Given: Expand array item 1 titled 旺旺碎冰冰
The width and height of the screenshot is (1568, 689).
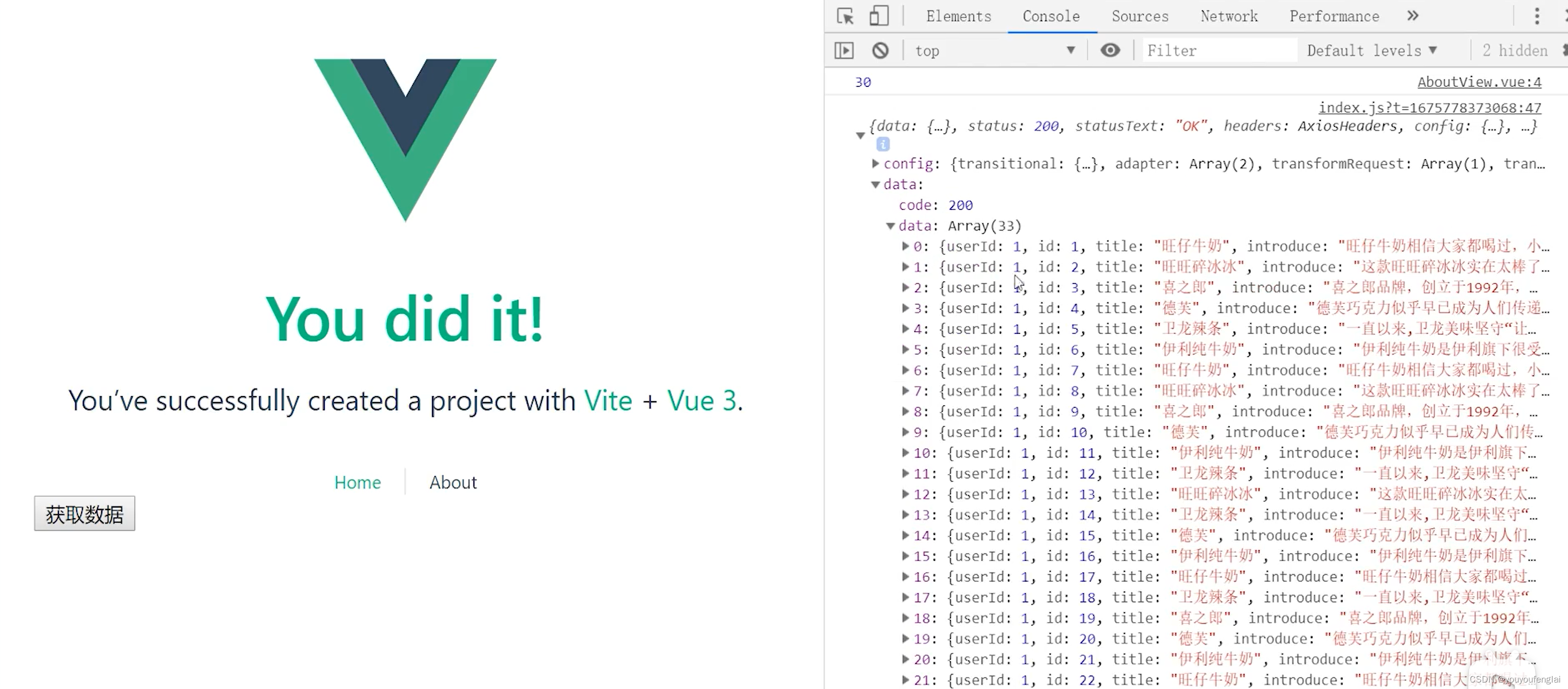Looking at the screenshot, I should 905,266.
